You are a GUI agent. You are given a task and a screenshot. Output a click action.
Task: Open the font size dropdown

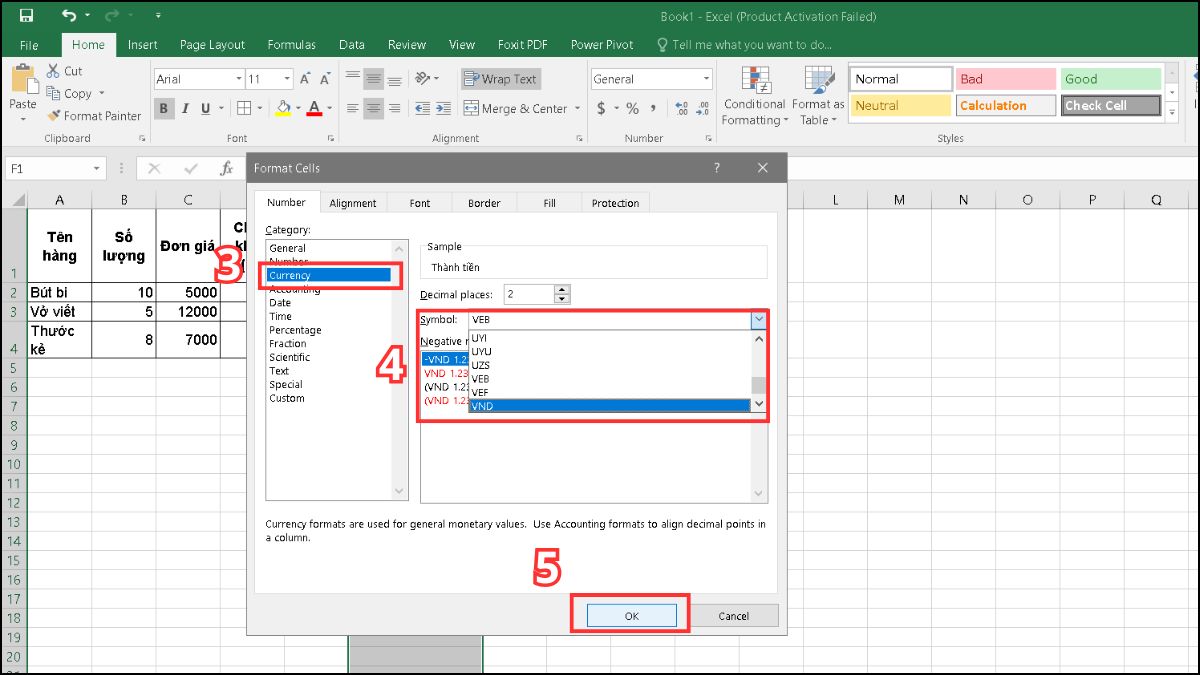click(288, 78)
